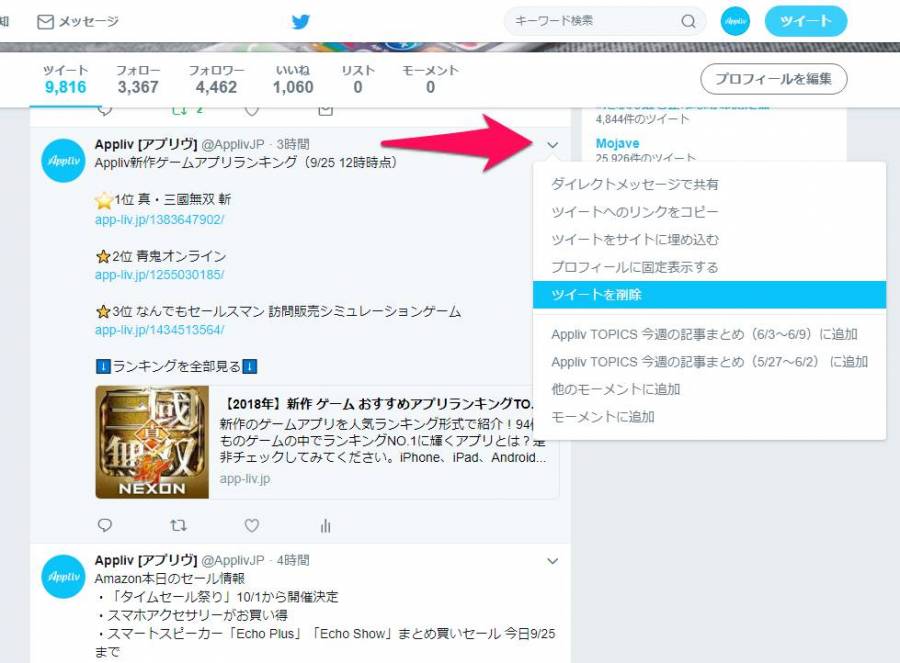Select ダイレクトメッセージで共有 menu item
The width and height of the screenshot is (900, 663).
coord(709,184)
